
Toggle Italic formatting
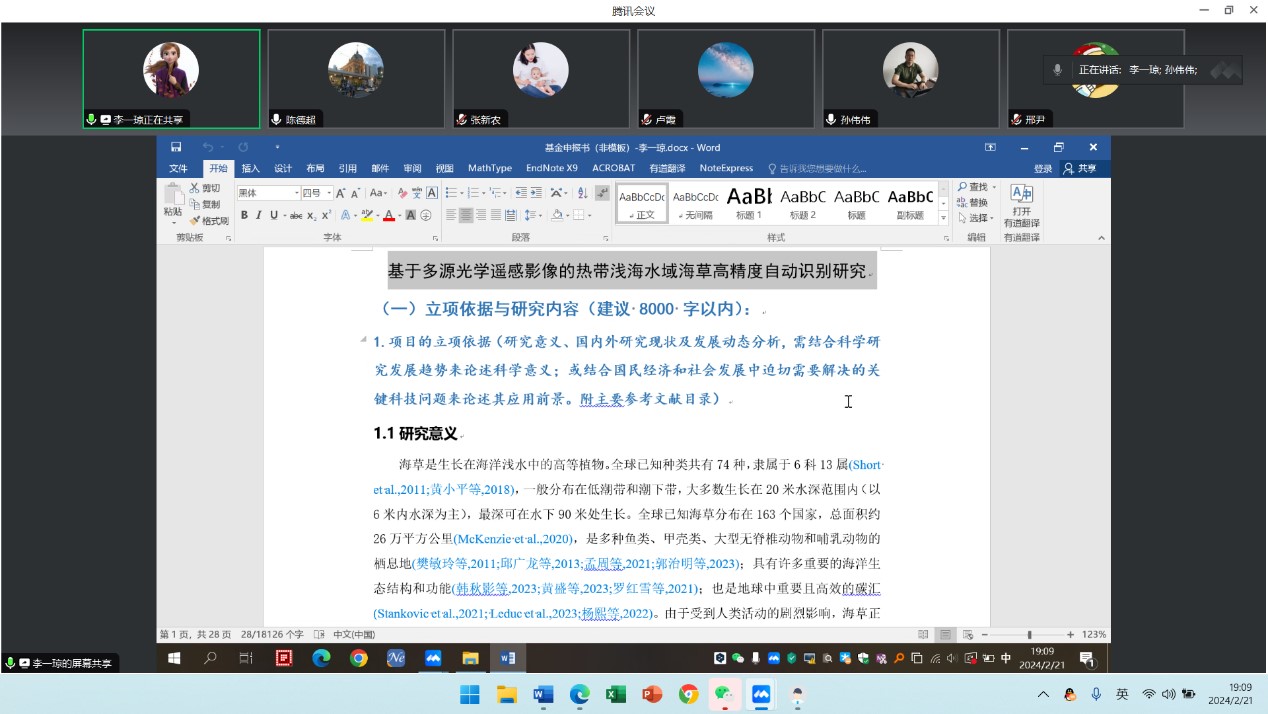[258, 215]
